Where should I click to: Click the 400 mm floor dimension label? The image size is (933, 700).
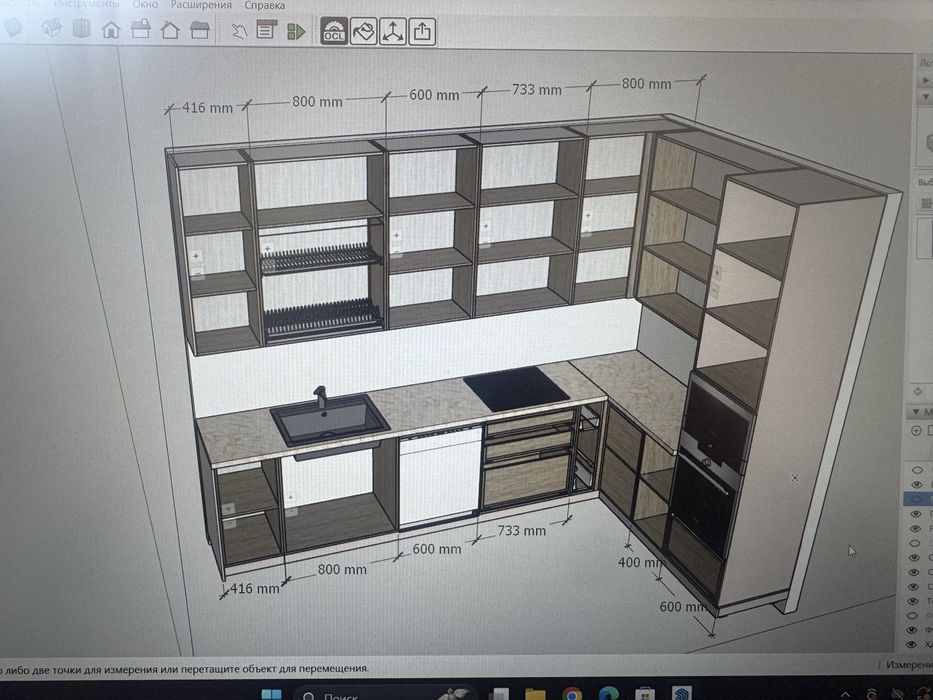(640, 562)
